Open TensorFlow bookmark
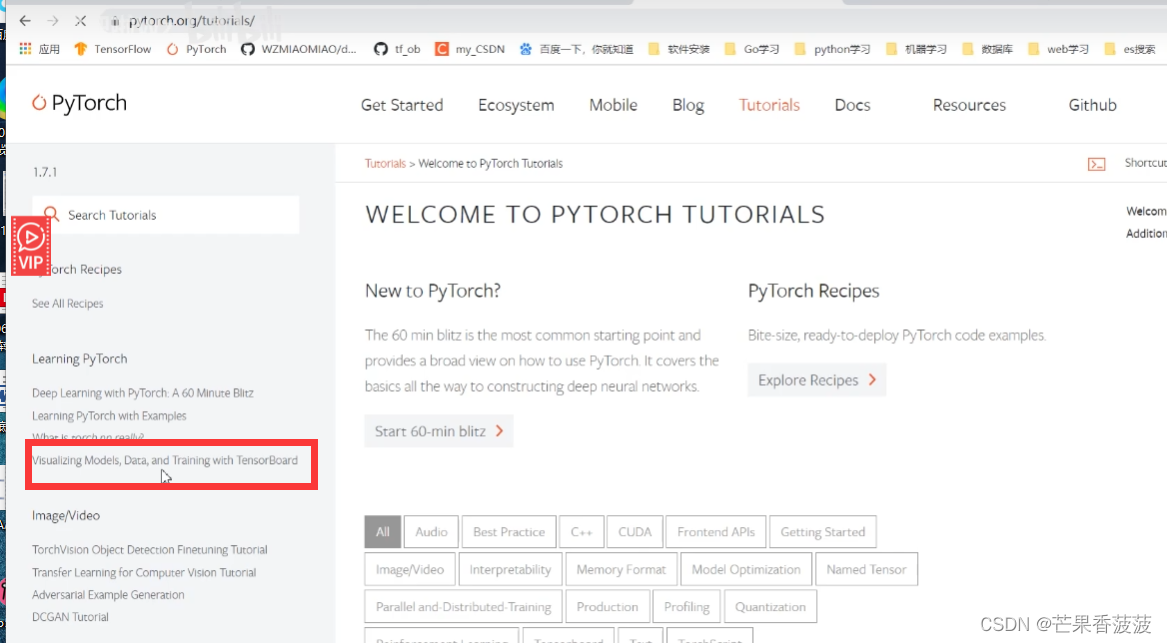 [x=112, y=49]
